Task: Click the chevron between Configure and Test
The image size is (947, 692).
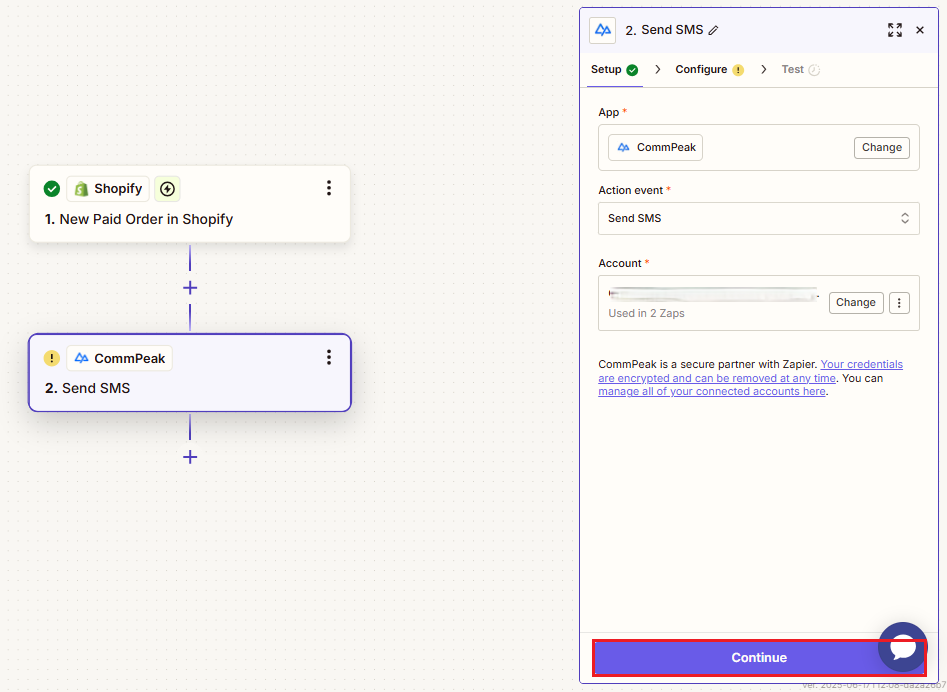Action: click(x=763, y=69)
